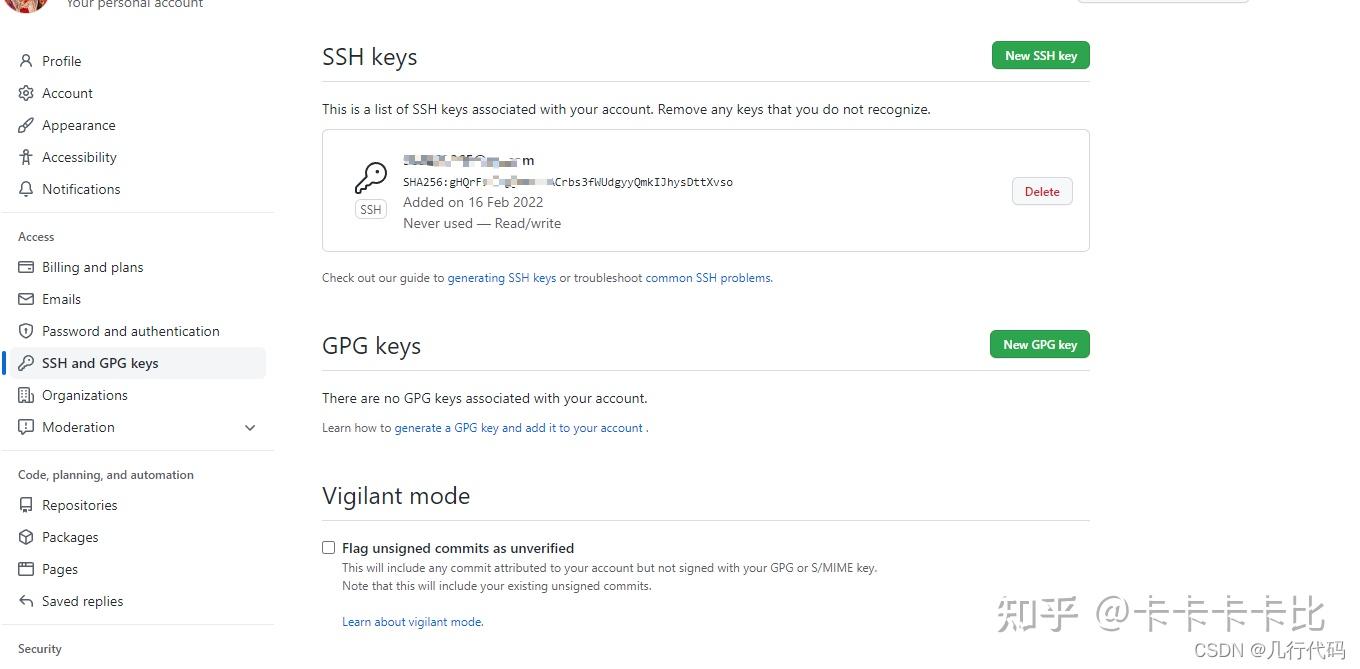Select the Organizations building icon
Image resolution: width=1360 pixels, height=669 pixels.
point(25,395)
